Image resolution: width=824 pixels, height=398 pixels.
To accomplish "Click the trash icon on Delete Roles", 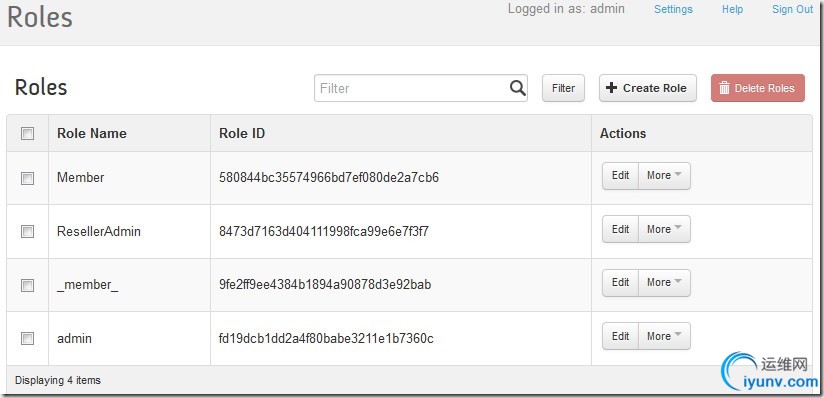I will [724, 88].
